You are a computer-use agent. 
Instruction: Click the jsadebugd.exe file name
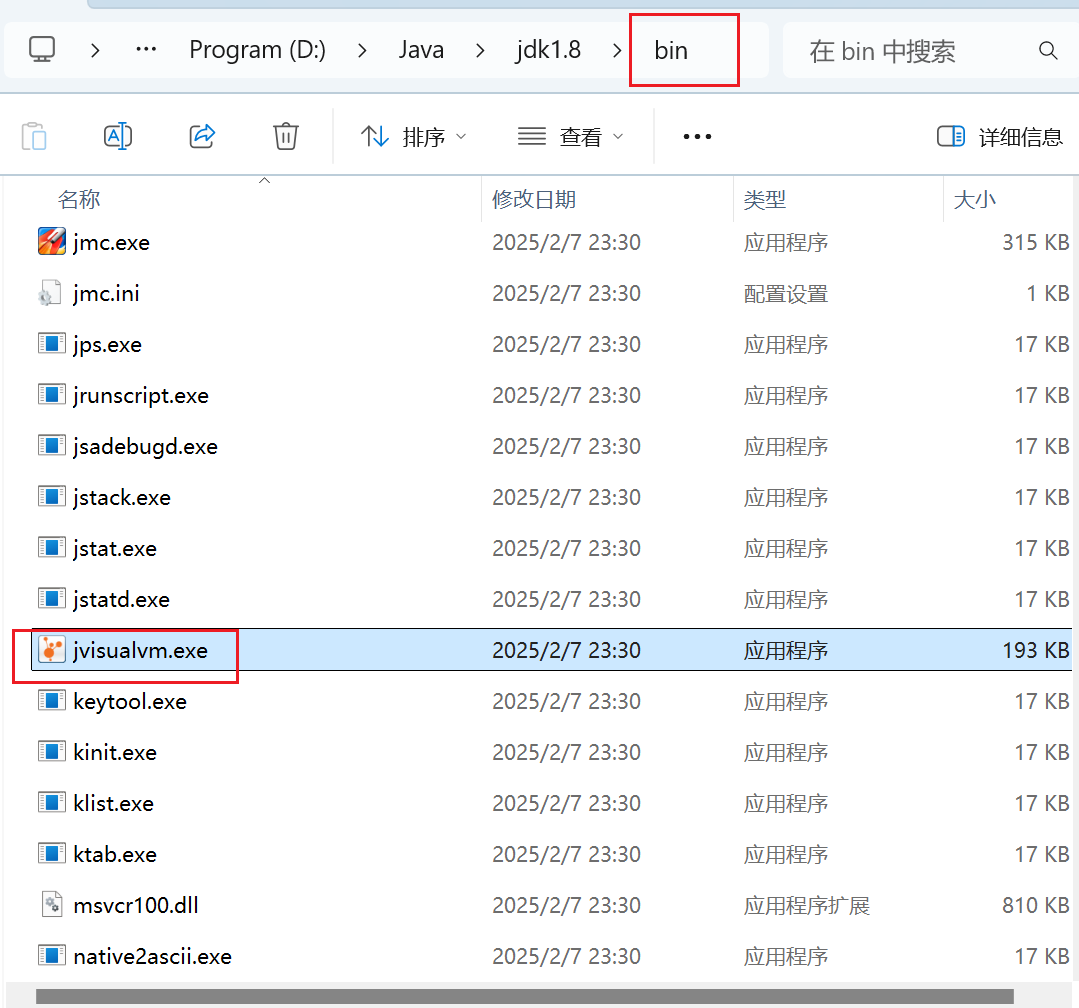pyautogui.click(x=145, y=447)
